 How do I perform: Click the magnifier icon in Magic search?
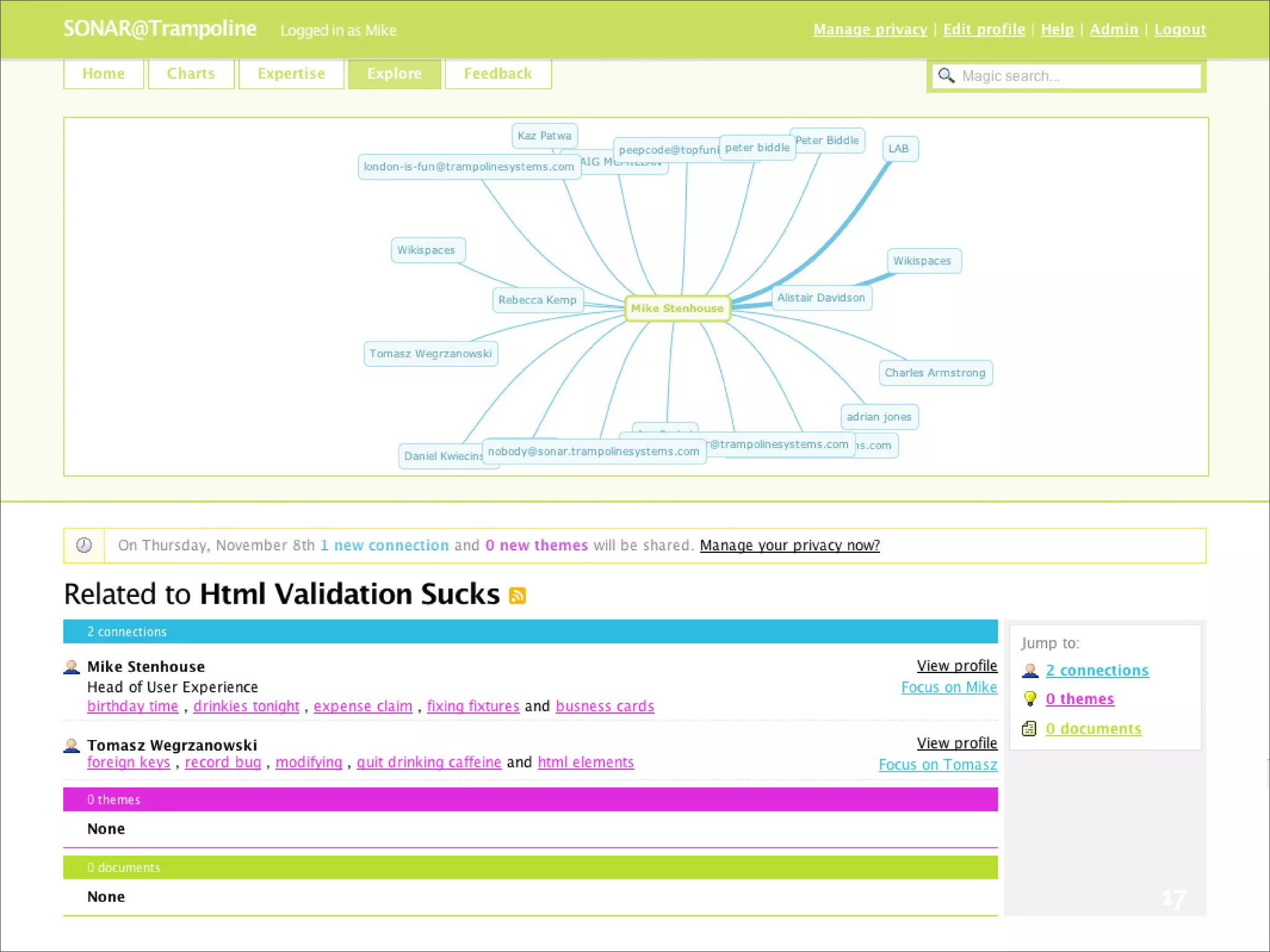946,76
